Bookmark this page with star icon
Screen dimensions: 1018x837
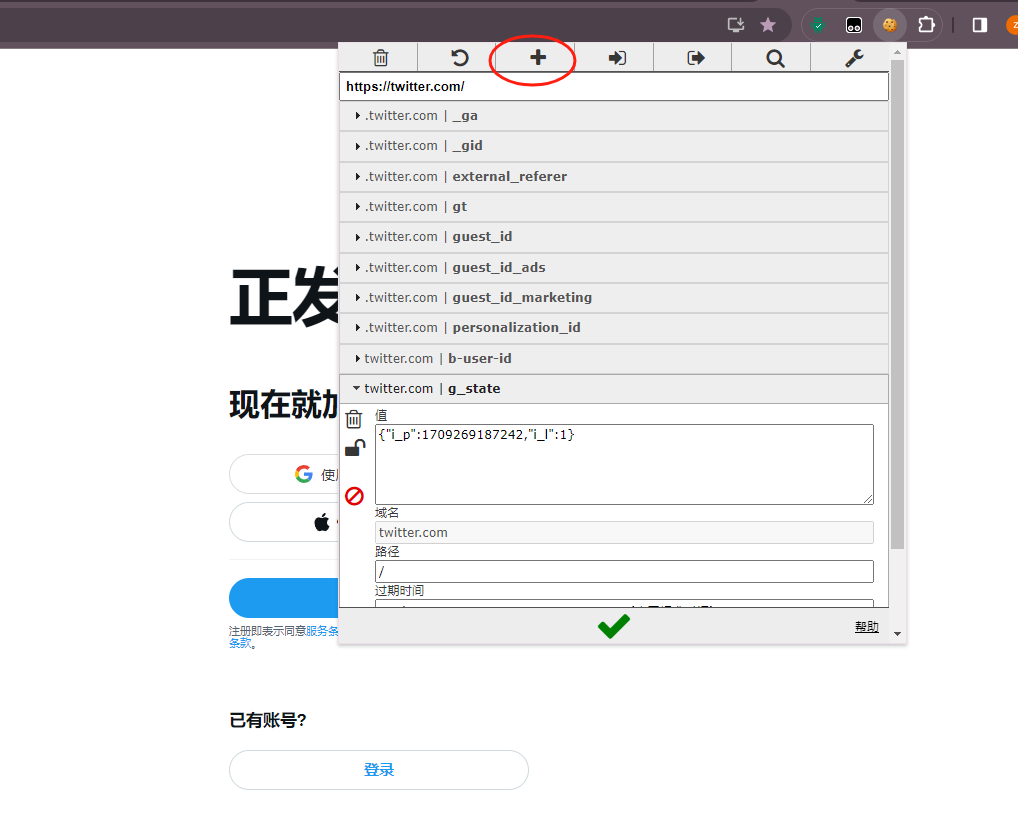coord(768,25)
